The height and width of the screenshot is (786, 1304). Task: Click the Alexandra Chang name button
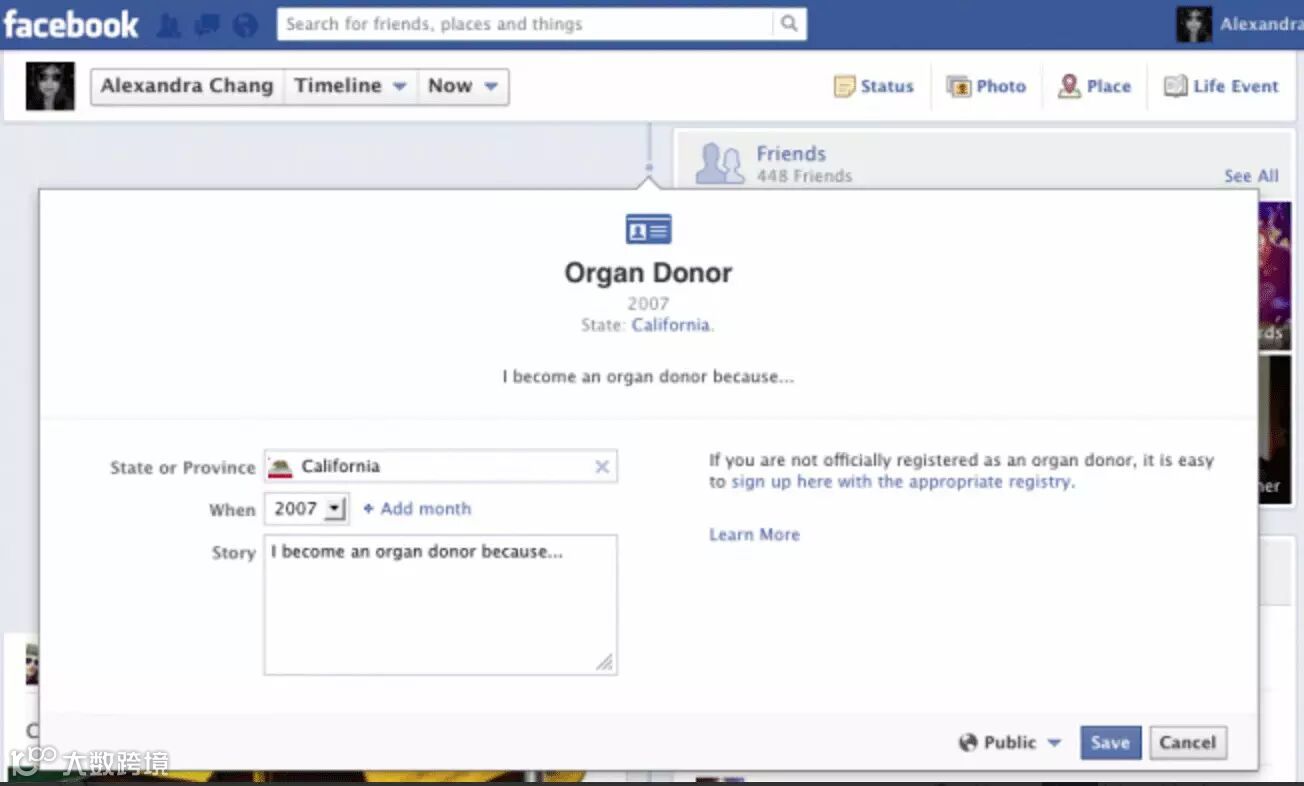click(x=187, y=86)
